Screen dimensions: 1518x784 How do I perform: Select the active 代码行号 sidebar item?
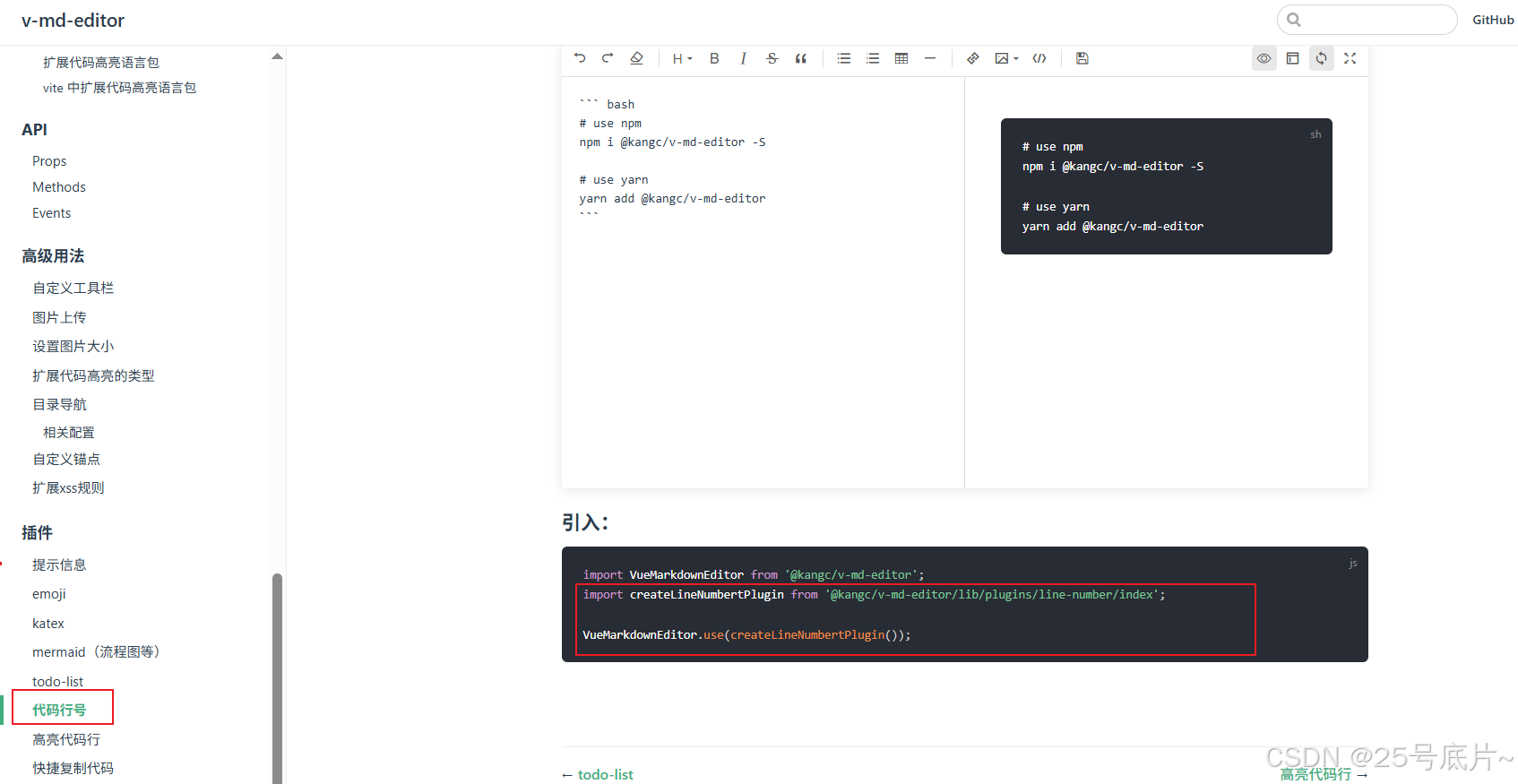[59, 710]
